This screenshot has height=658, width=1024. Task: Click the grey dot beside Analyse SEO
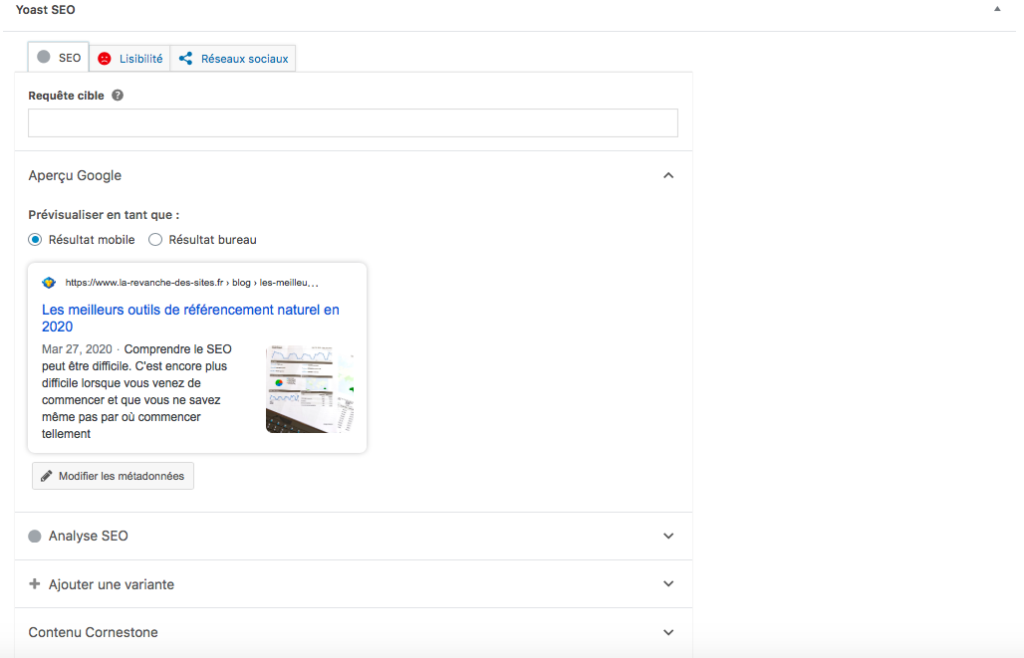(35, 536)
